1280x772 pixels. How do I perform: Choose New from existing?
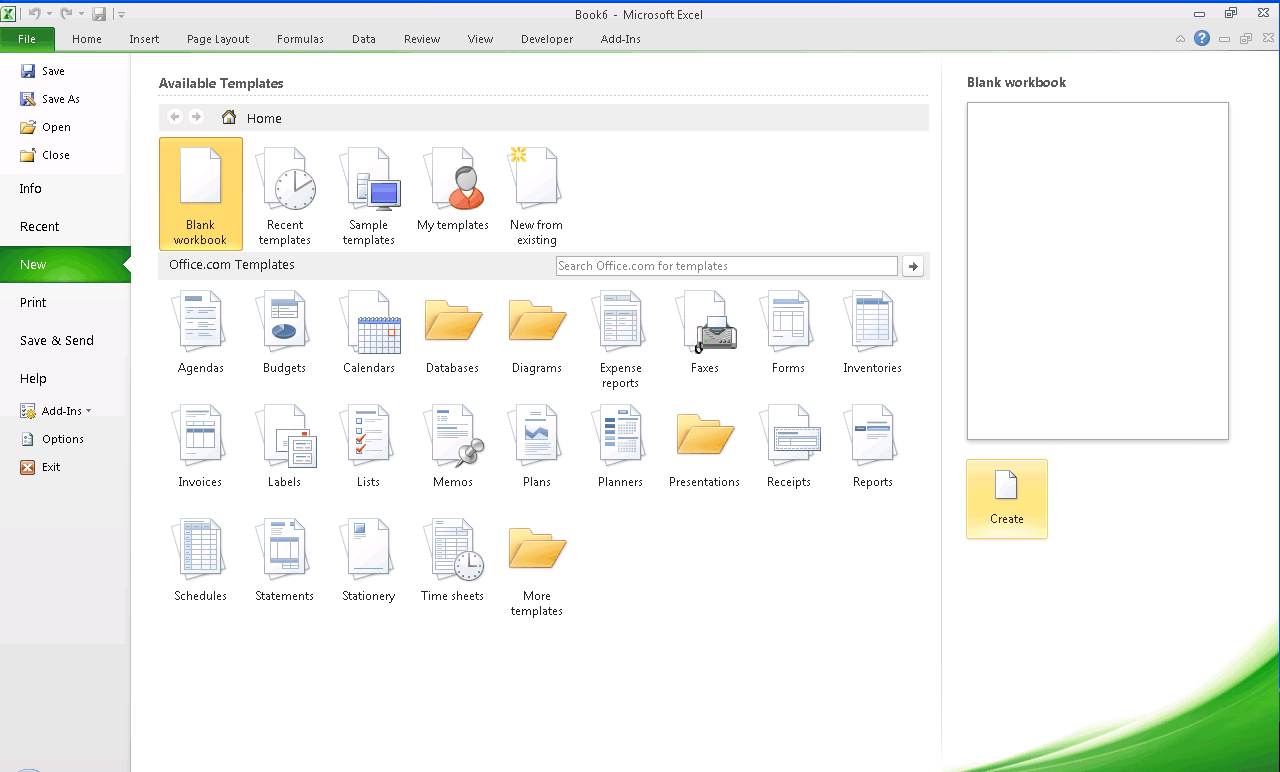point(537,194)
